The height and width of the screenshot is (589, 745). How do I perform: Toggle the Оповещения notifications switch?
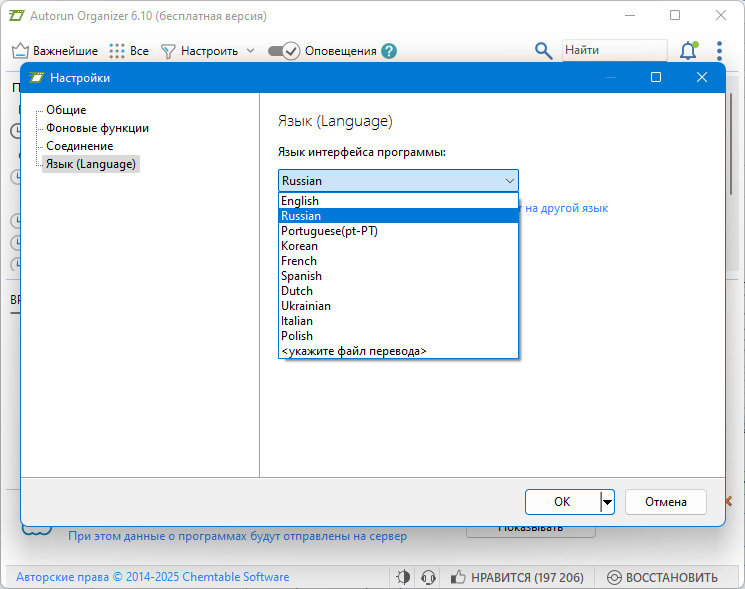pyautogui.click(x=284, y=51)
